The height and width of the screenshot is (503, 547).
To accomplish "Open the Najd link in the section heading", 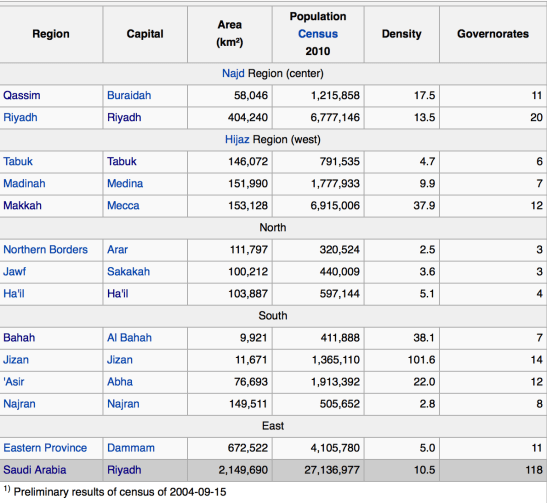I will coord(233,74).
